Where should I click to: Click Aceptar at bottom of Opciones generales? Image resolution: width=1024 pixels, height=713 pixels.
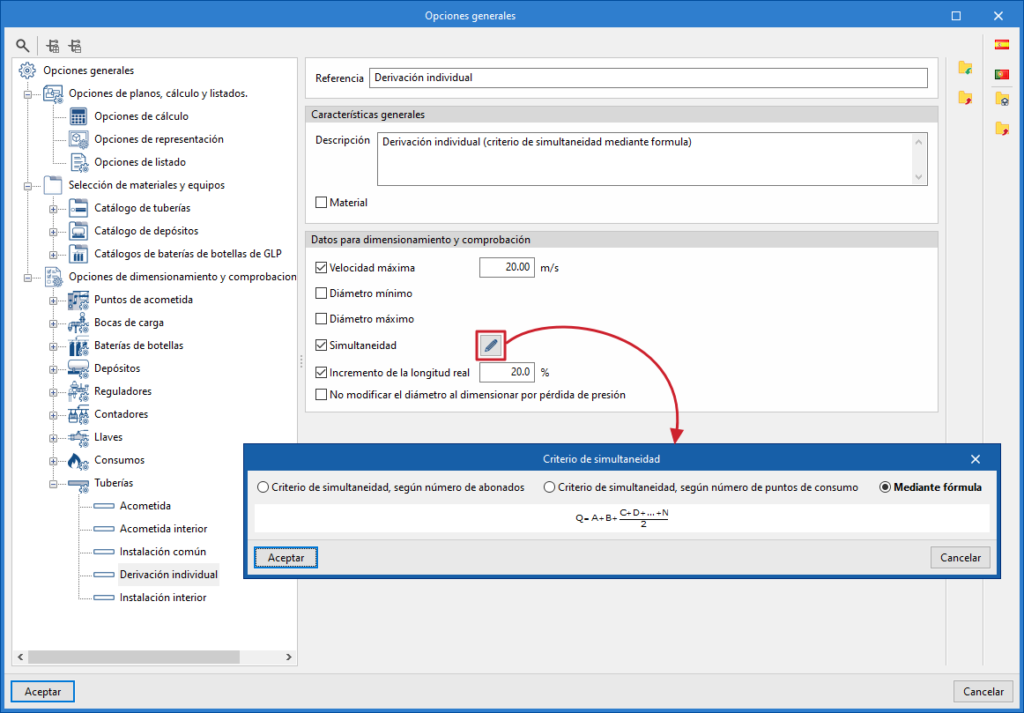(42, 691)
